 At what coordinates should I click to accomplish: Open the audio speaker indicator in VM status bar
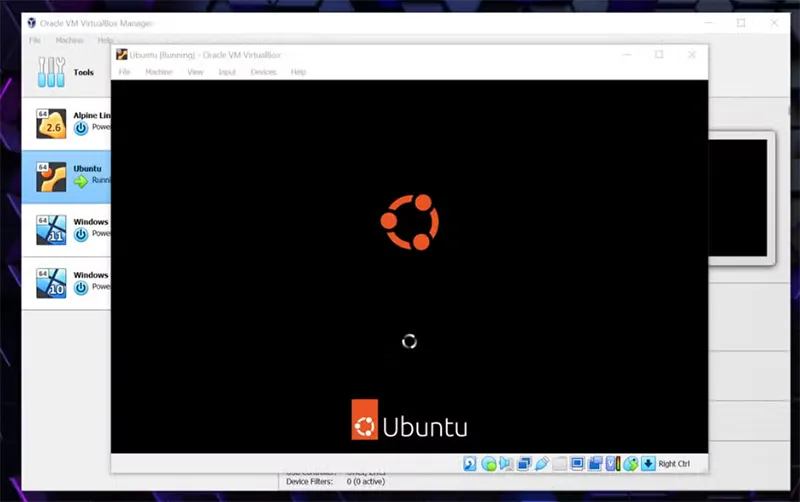tap(506, 463)
